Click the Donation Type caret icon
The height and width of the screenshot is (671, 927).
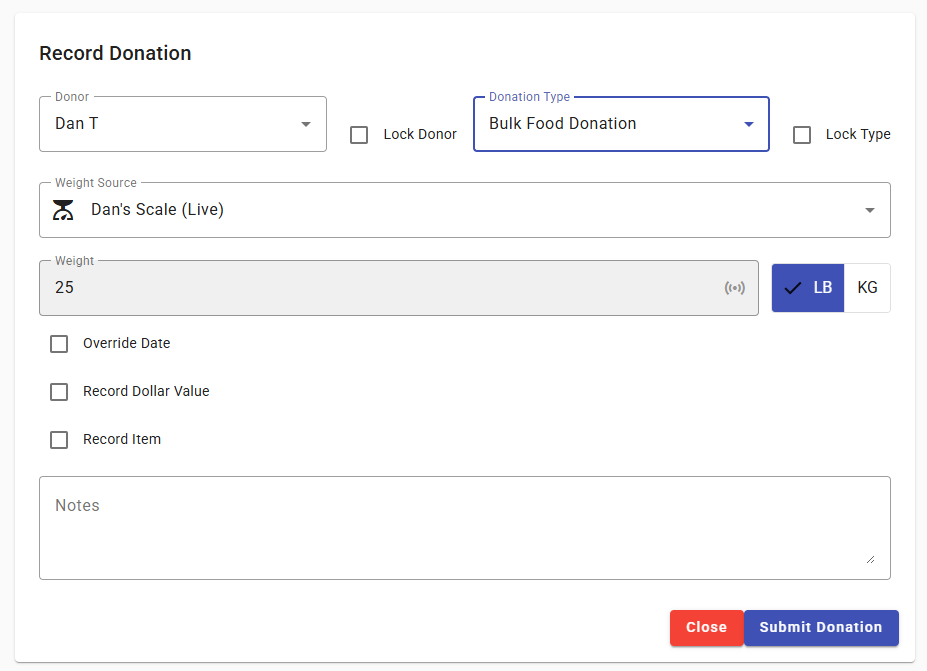(748, 124)
